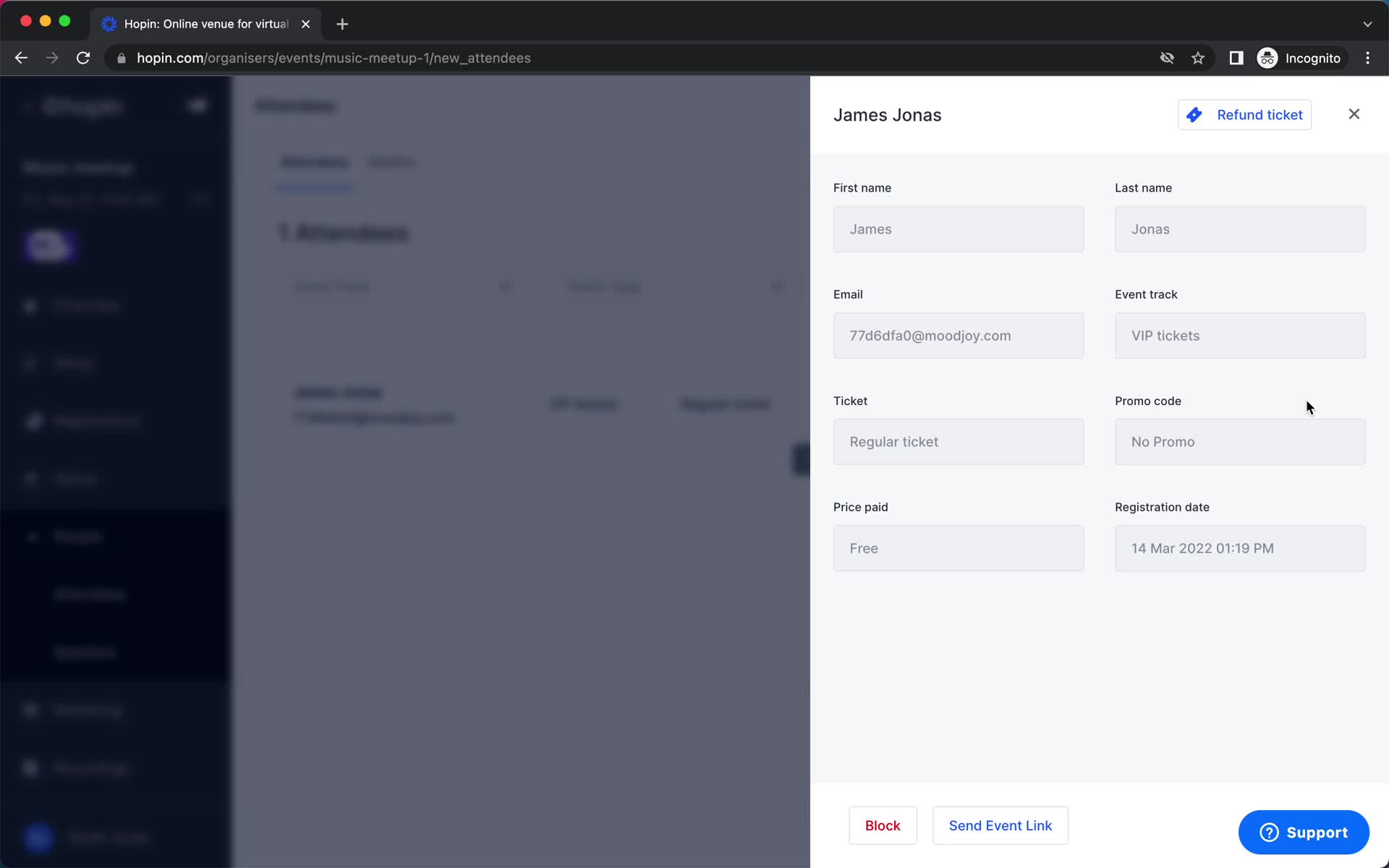Close the Hopin browser tab
Screen dimensions: 1389x868
pyautogui.click(x=306, y=24)
